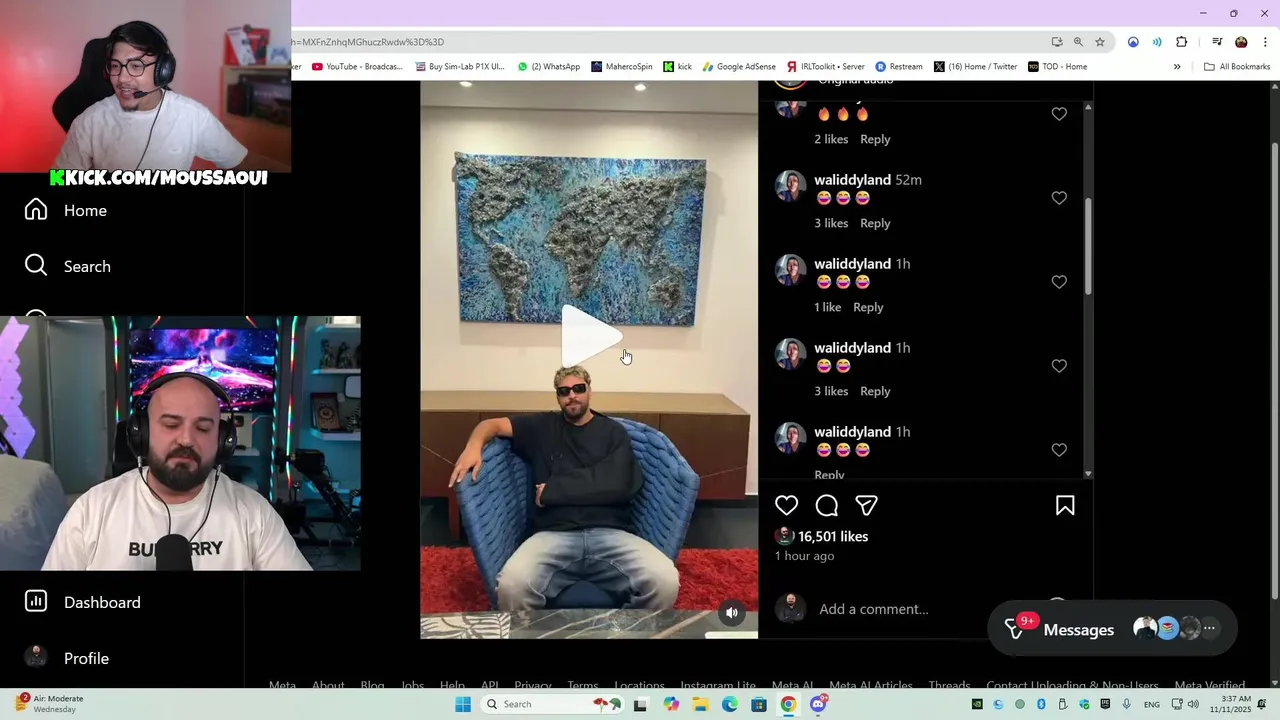Toggle the reel's sound with the speaker icon
1280x720 pixels.
732,613
